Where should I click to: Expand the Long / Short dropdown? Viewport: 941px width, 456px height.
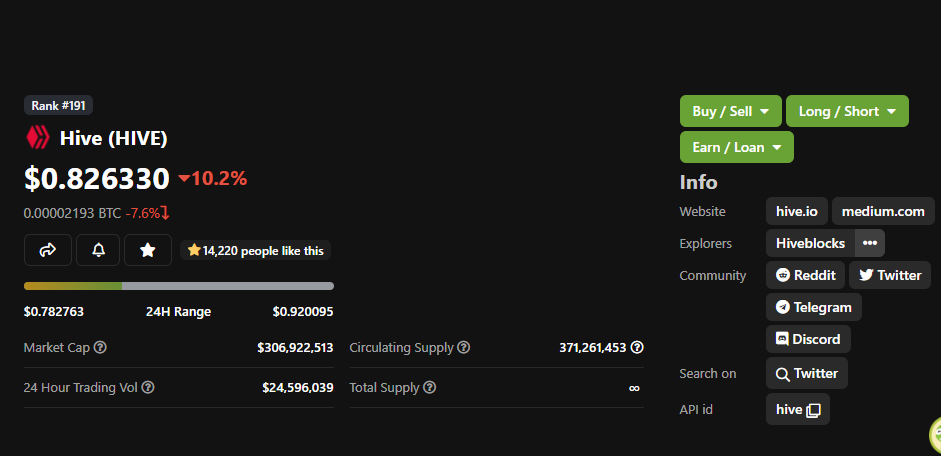pyautogui.click(x=847, y=111)
